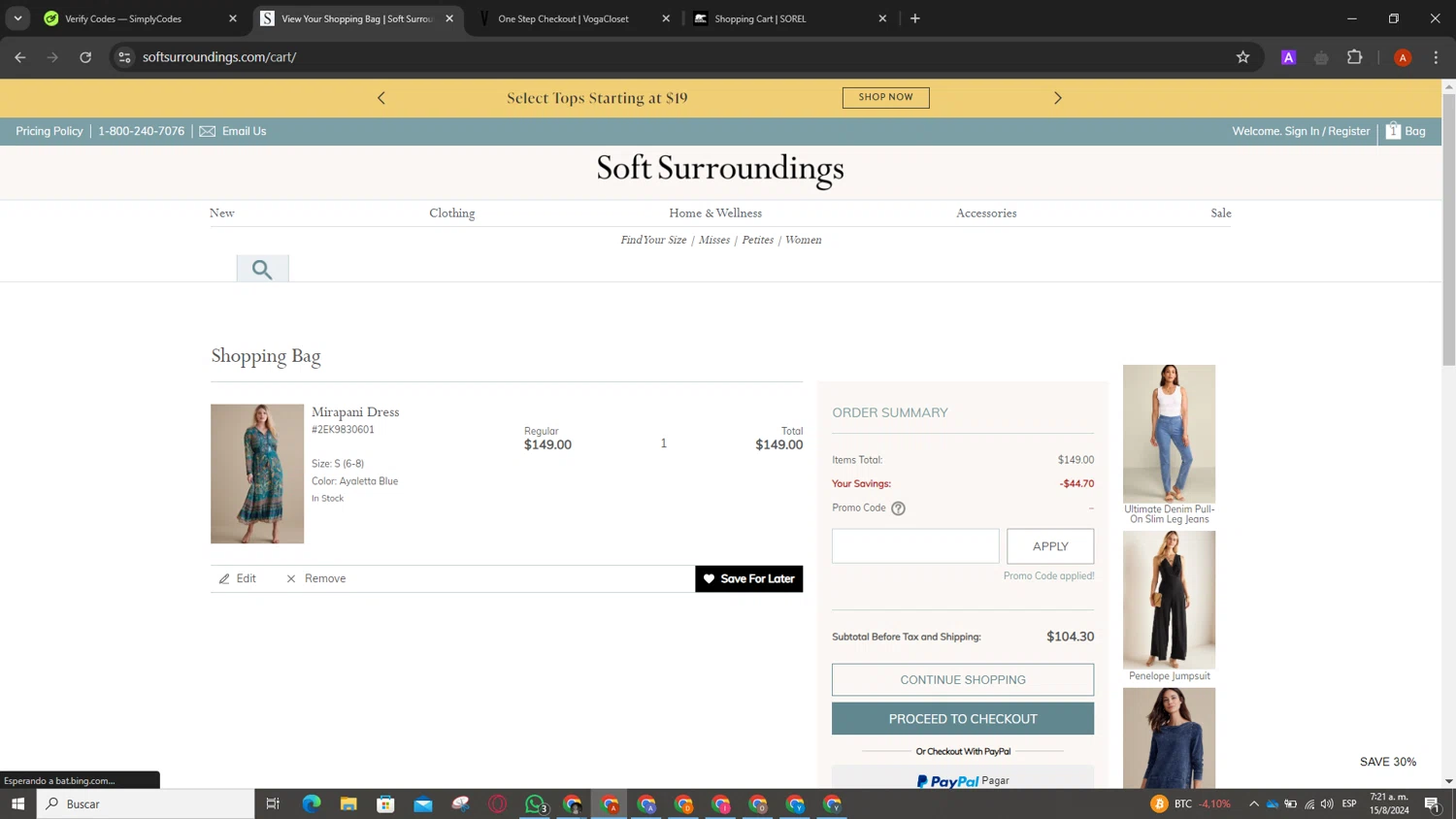Screen dimensions: 1456x819
Task: Open Microsoft Edge from taskbar
Action: pos(312,803)
